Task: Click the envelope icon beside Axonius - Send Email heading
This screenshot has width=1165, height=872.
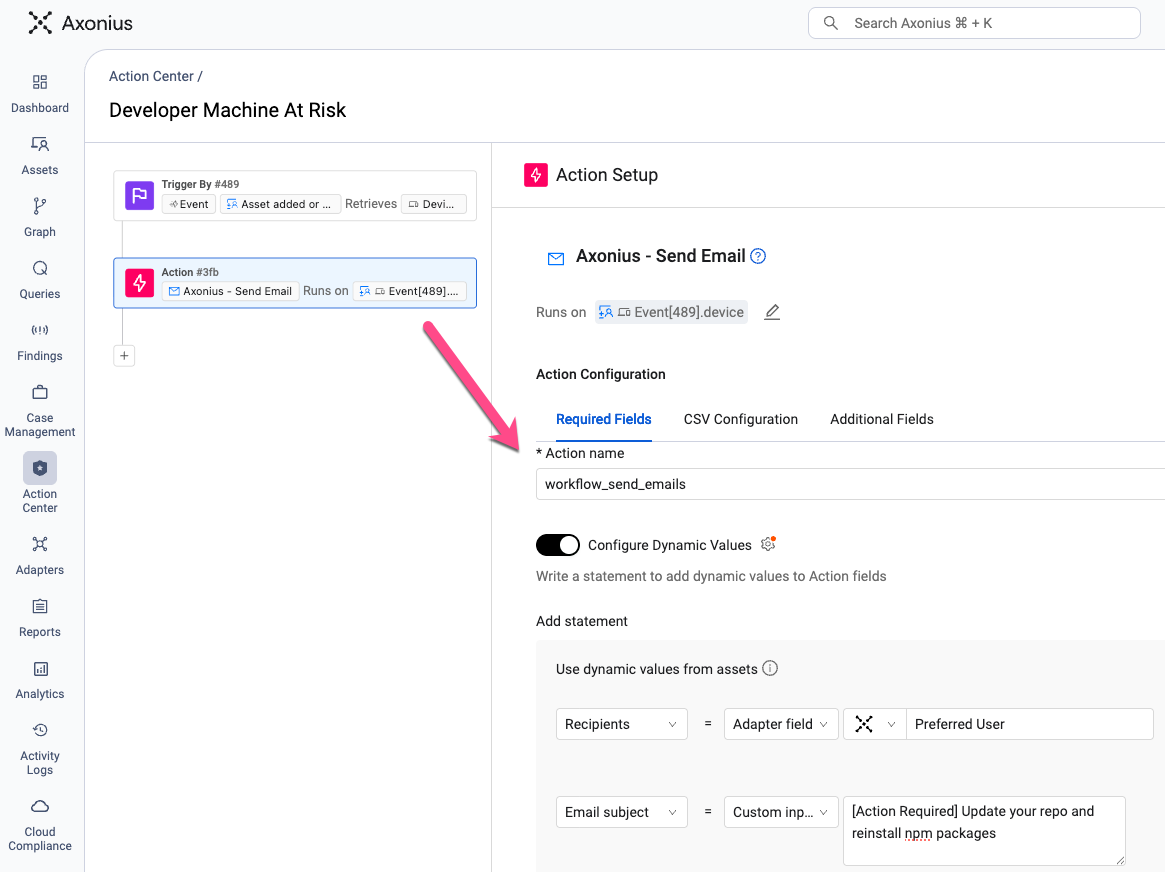Action: coord(556,258)
